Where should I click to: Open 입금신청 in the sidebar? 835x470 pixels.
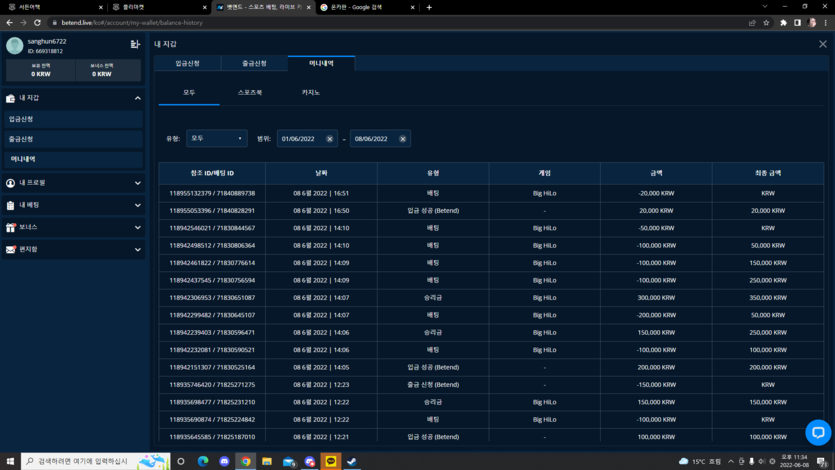coord(73,119)
